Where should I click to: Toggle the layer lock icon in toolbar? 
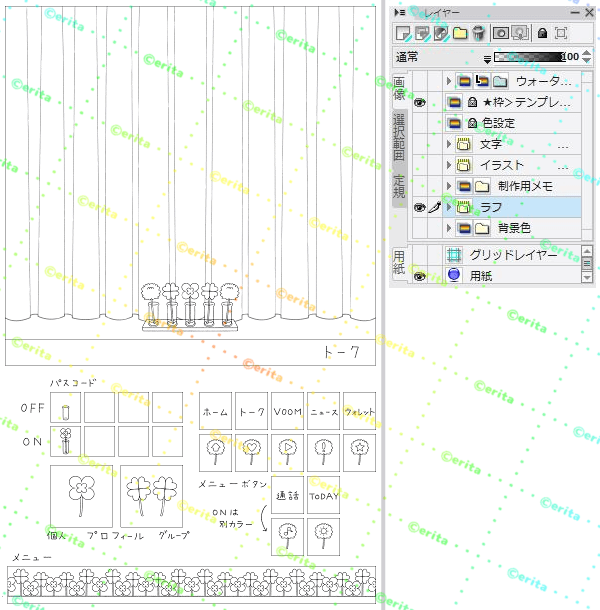[542, 33]
